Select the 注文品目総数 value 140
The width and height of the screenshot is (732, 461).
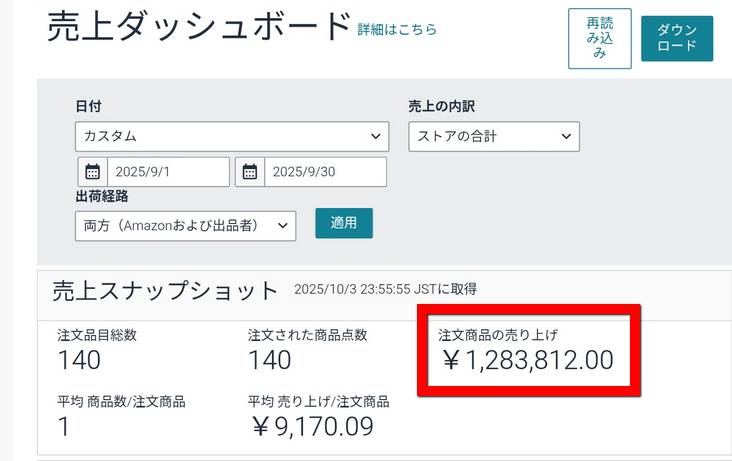click(x=79, y=360)
